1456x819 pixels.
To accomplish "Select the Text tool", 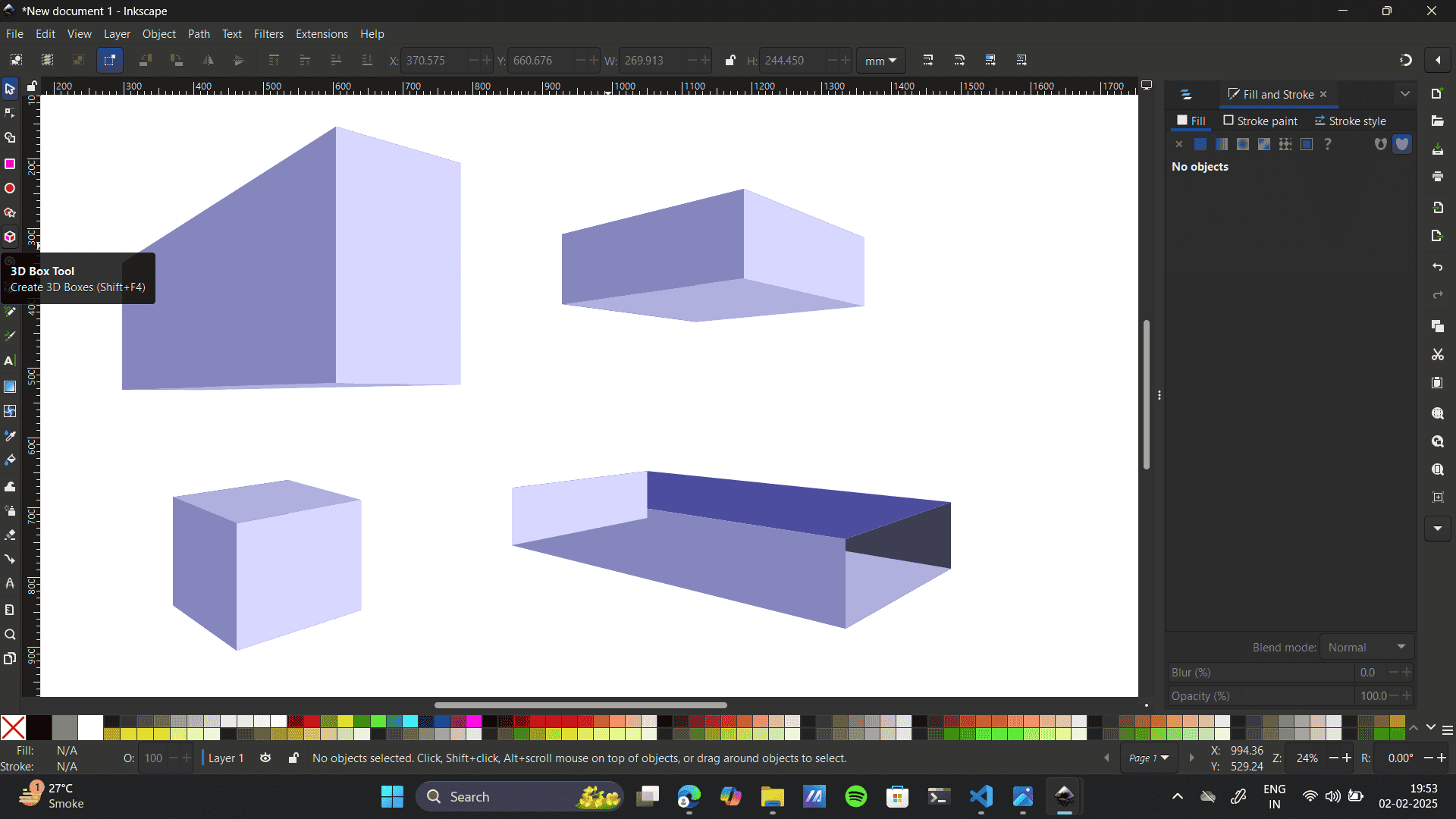I will pyautogui.click(x=10, y=361).
